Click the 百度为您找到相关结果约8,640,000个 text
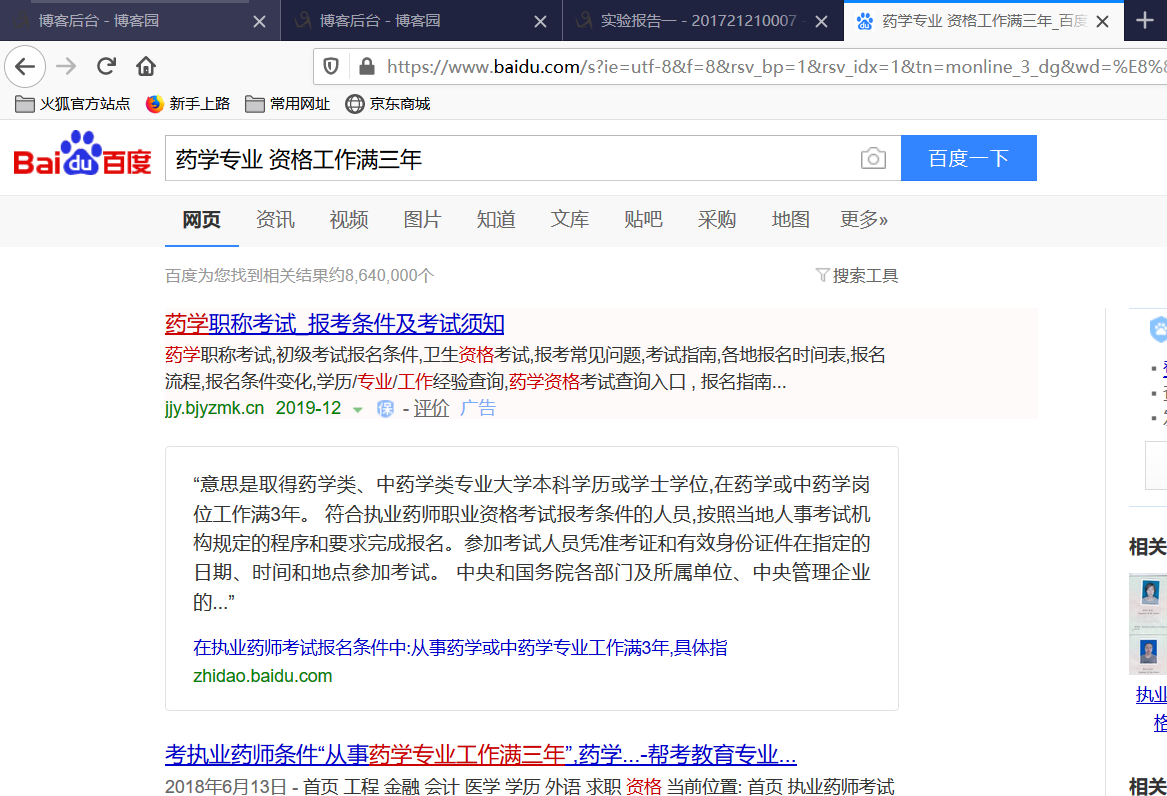The height and width of the screenshot is (796, 1167). pos(299,276)
